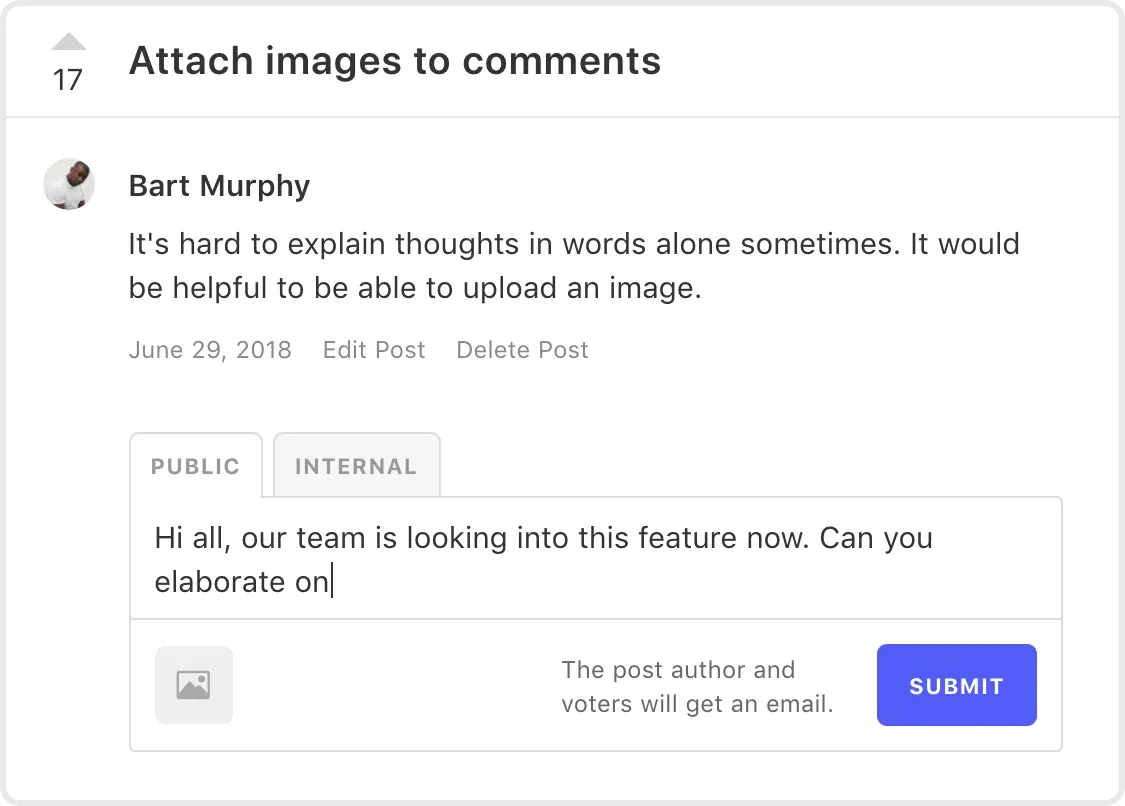
Task: Click the title 'Attach images to comments'
Action: tap(394, 61)
